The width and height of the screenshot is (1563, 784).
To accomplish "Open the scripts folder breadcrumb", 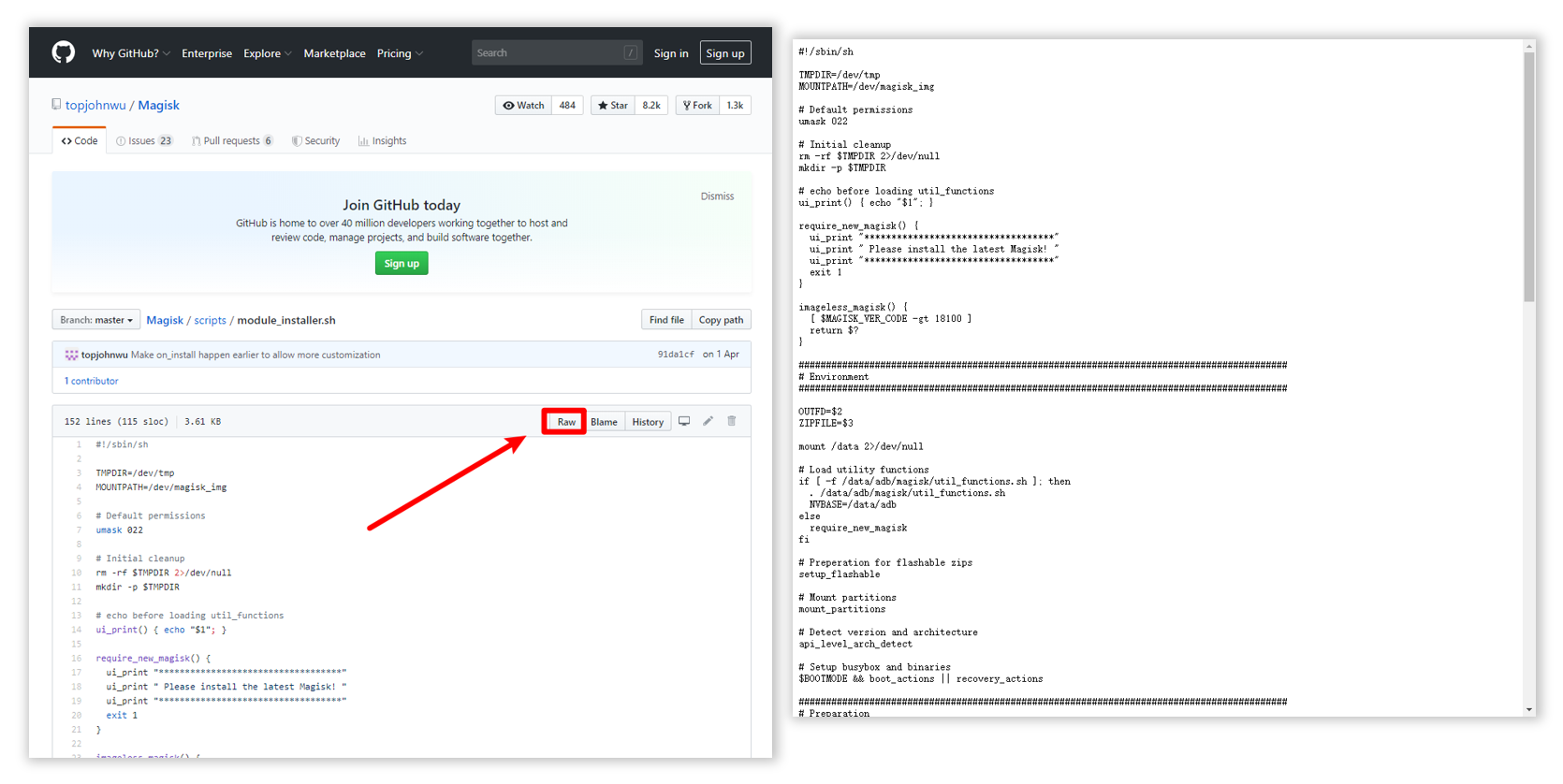I will pyautogui.click(x=210, y=320).
